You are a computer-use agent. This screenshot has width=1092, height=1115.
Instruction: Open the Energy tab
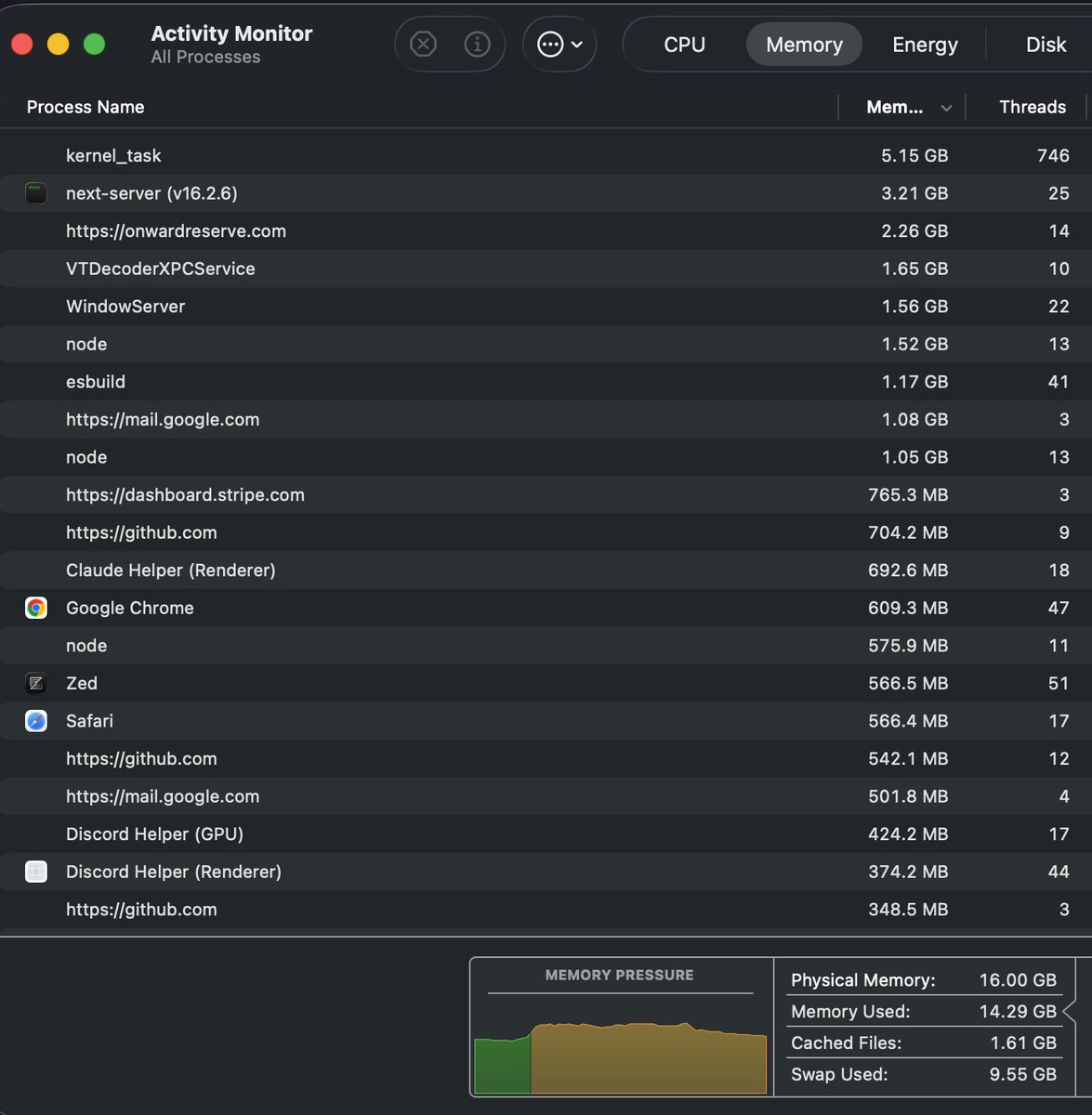pyautogui.click(x=925, y=45)
